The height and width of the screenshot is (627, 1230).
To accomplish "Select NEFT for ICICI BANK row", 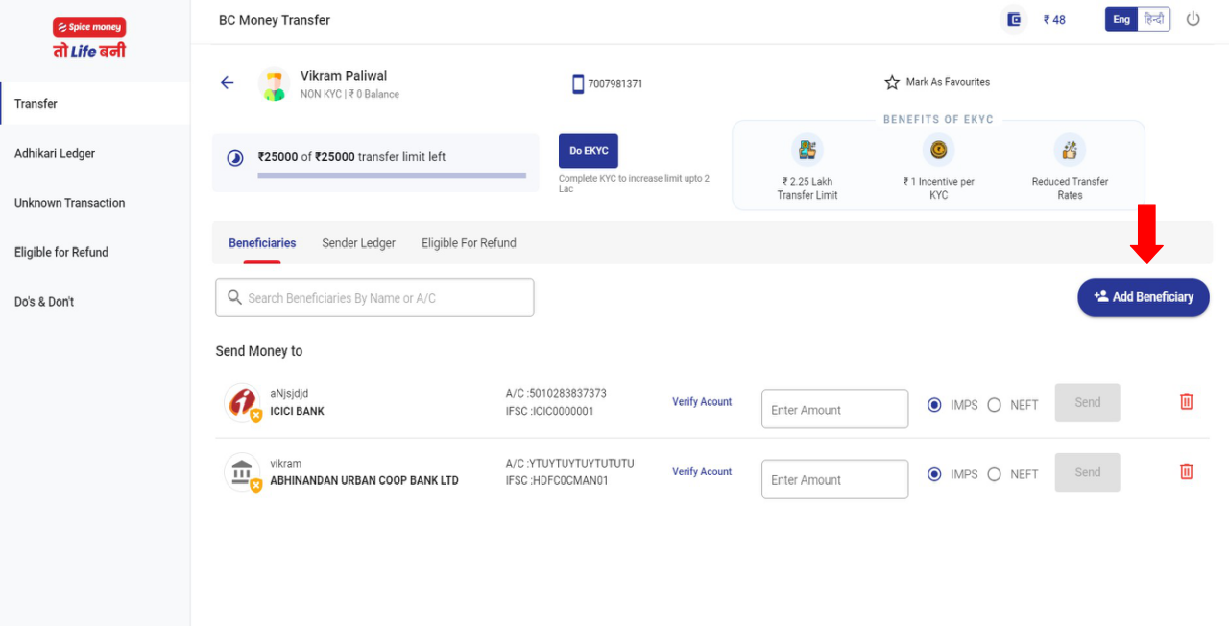I will pos(994,405).
